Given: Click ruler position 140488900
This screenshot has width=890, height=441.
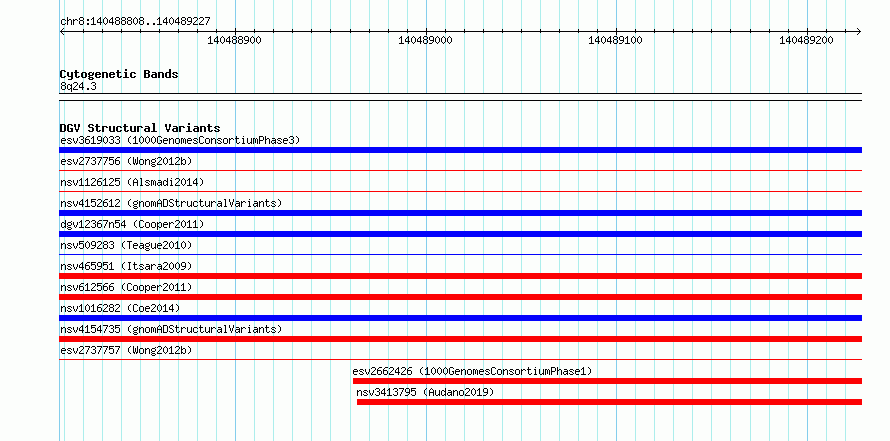Looking at the screenshot, I should pos(234,40).
